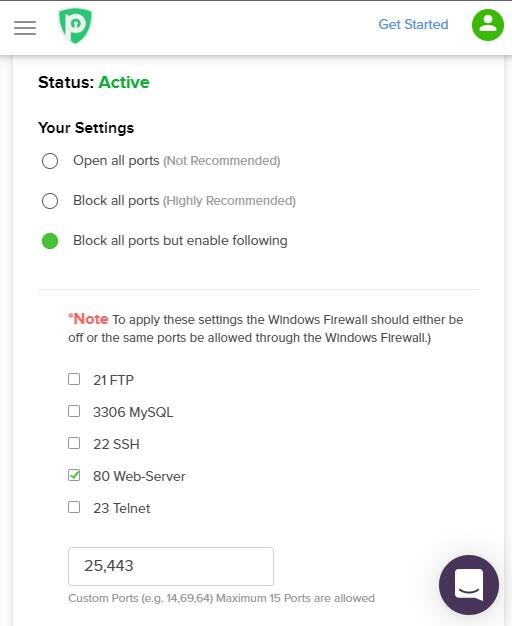Click the PureVPN shield logo

click(x=75, y=26)
